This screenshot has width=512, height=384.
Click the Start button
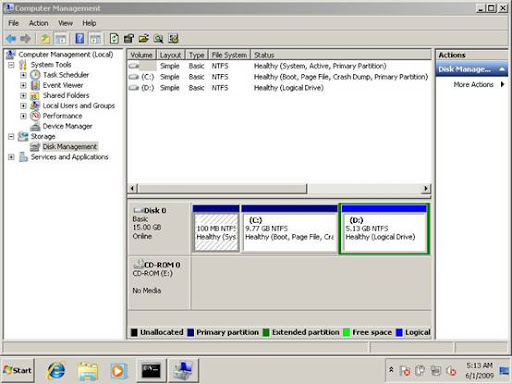point(17,370)
